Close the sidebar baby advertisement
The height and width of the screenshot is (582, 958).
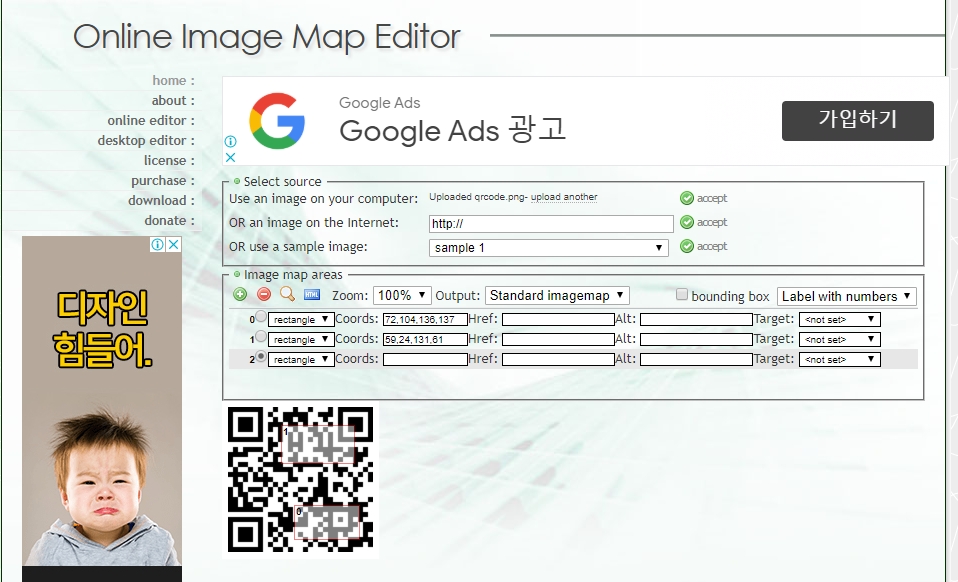[x=174, y=244]
